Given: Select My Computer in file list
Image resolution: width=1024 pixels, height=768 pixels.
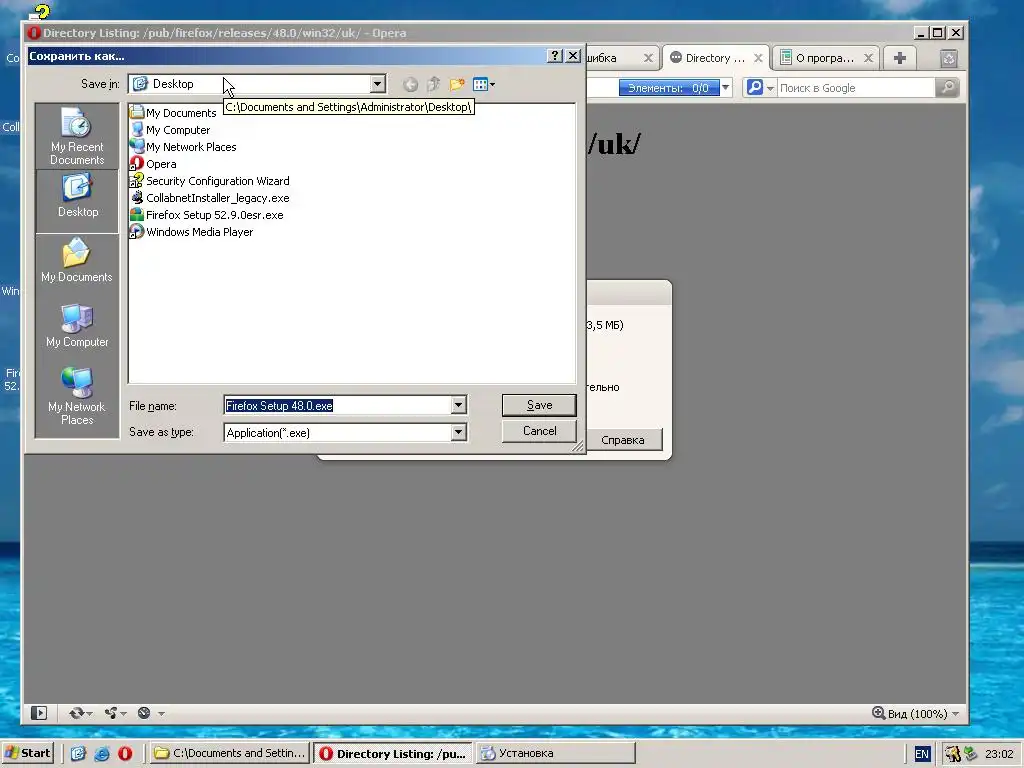Looking at the screenshot, I should point(170,130).
